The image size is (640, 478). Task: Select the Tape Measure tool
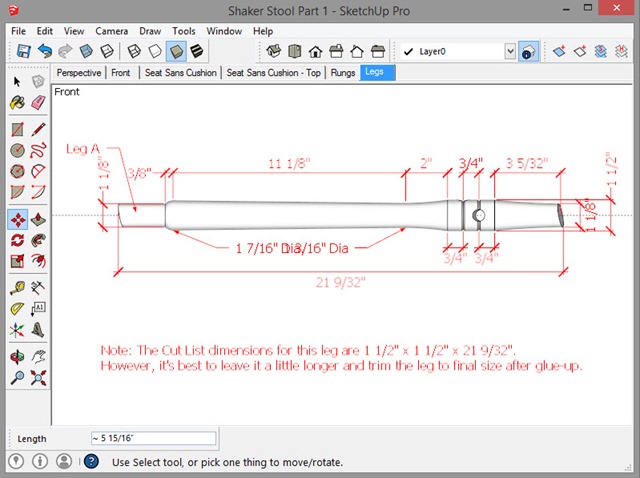tap(17, 287)
